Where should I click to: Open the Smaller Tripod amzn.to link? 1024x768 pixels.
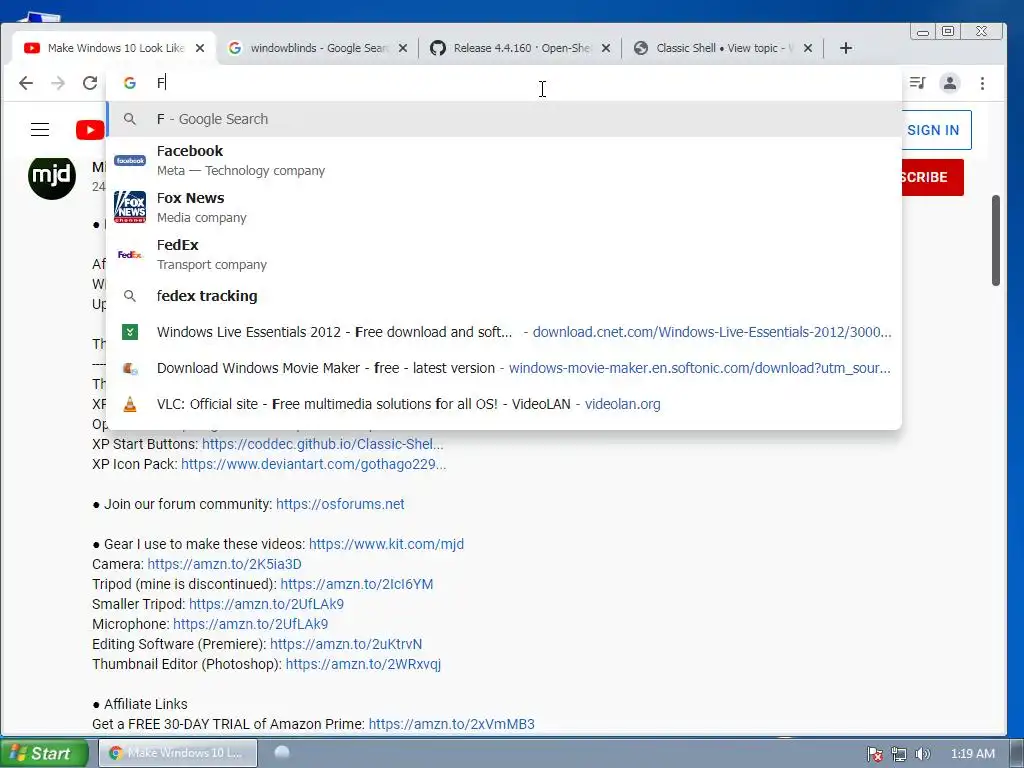266,604
